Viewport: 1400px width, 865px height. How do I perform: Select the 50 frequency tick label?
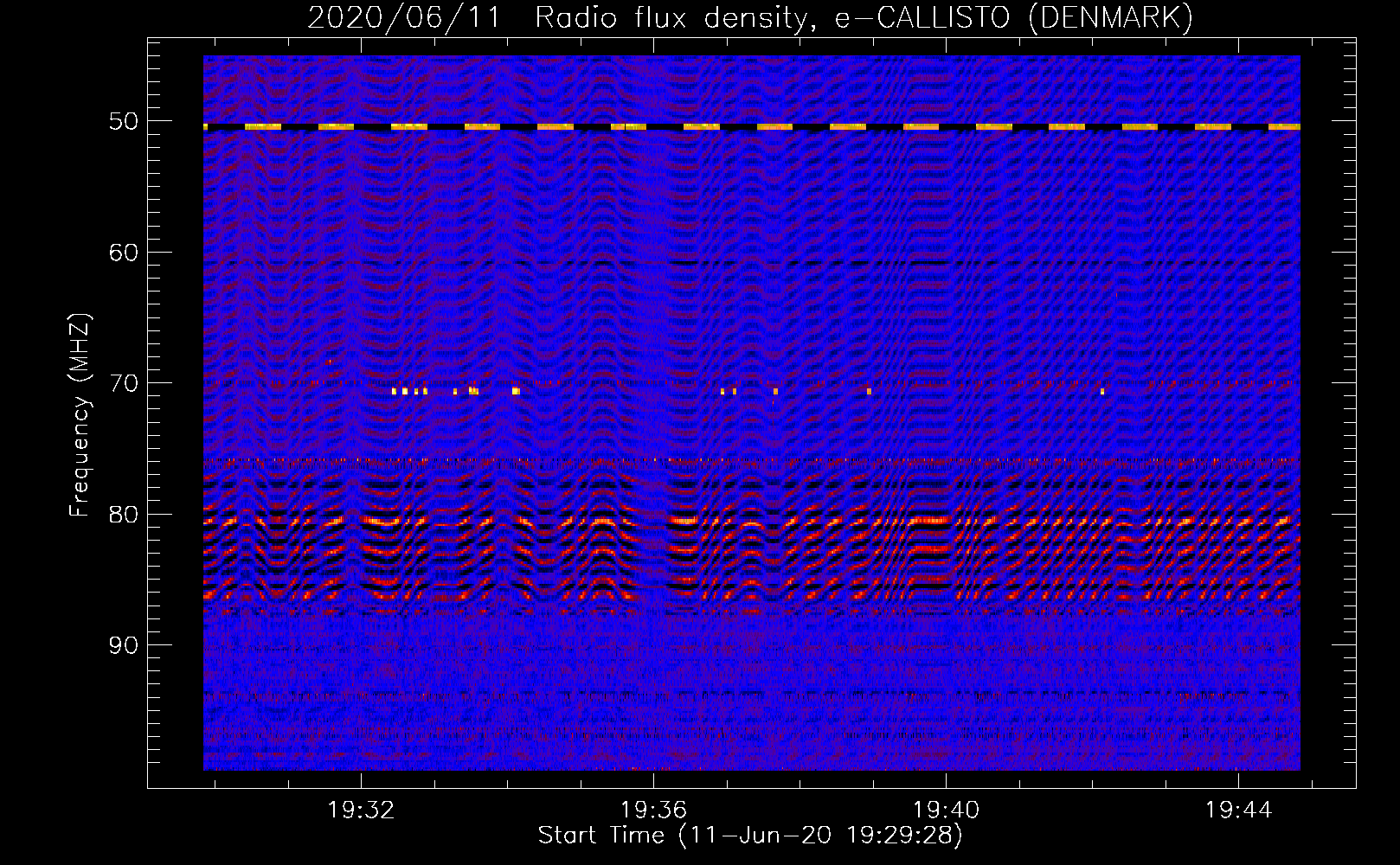pyautogui.click(x=124, y=121)
